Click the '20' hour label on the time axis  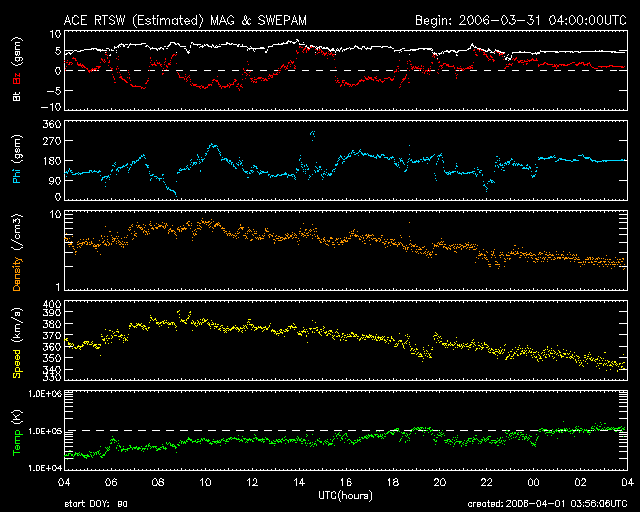point(440,483)
